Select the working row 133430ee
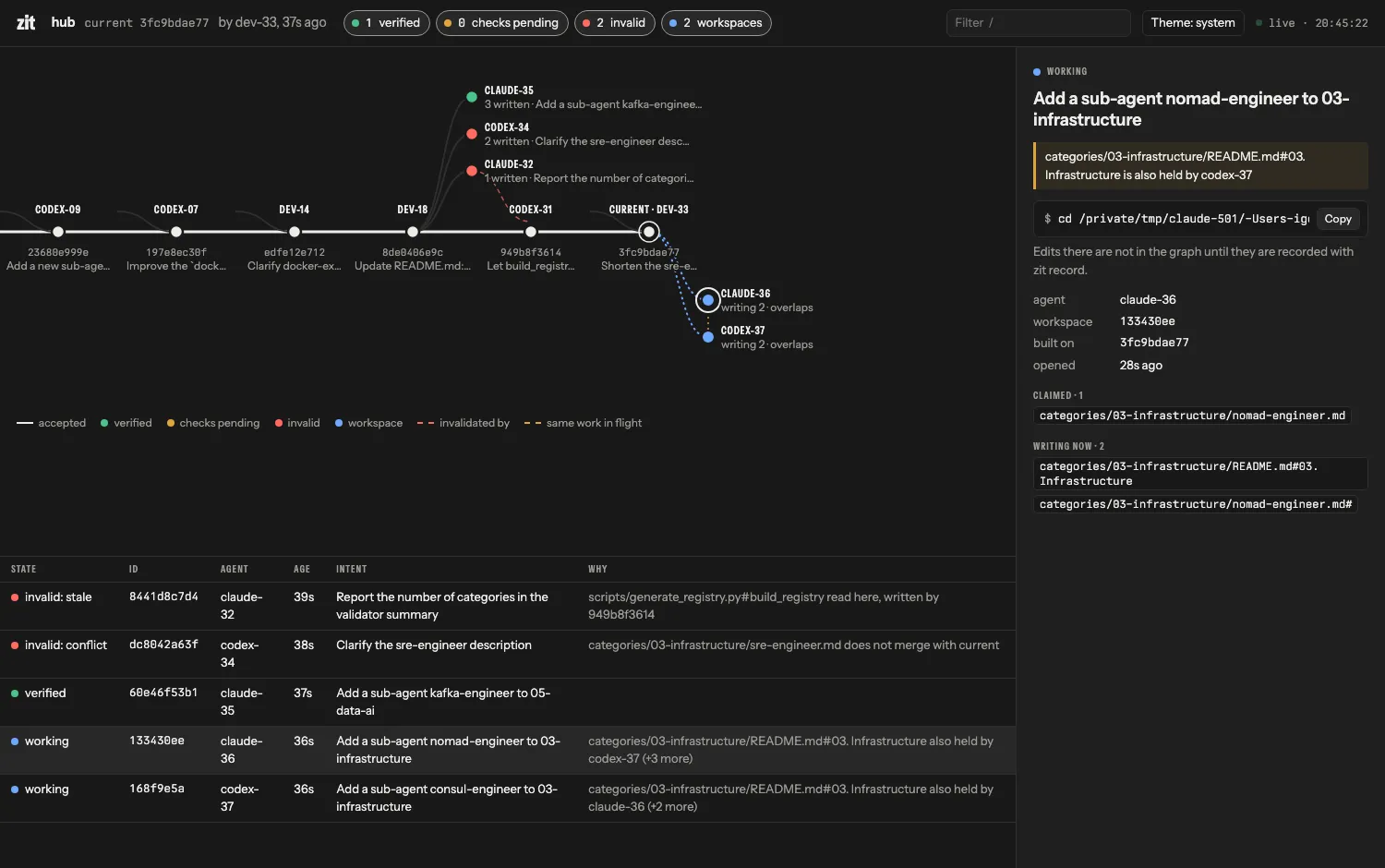The image size is (1385, 868). (508, 750)
